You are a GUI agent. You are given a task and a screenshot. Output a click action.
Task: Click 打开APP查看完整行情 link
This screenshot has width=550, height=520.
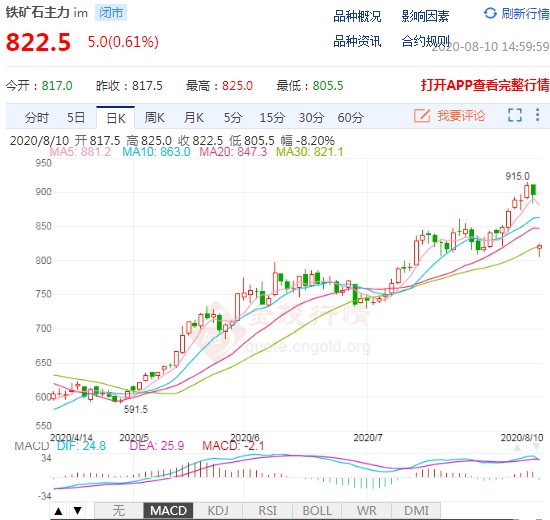pos(485,85)
